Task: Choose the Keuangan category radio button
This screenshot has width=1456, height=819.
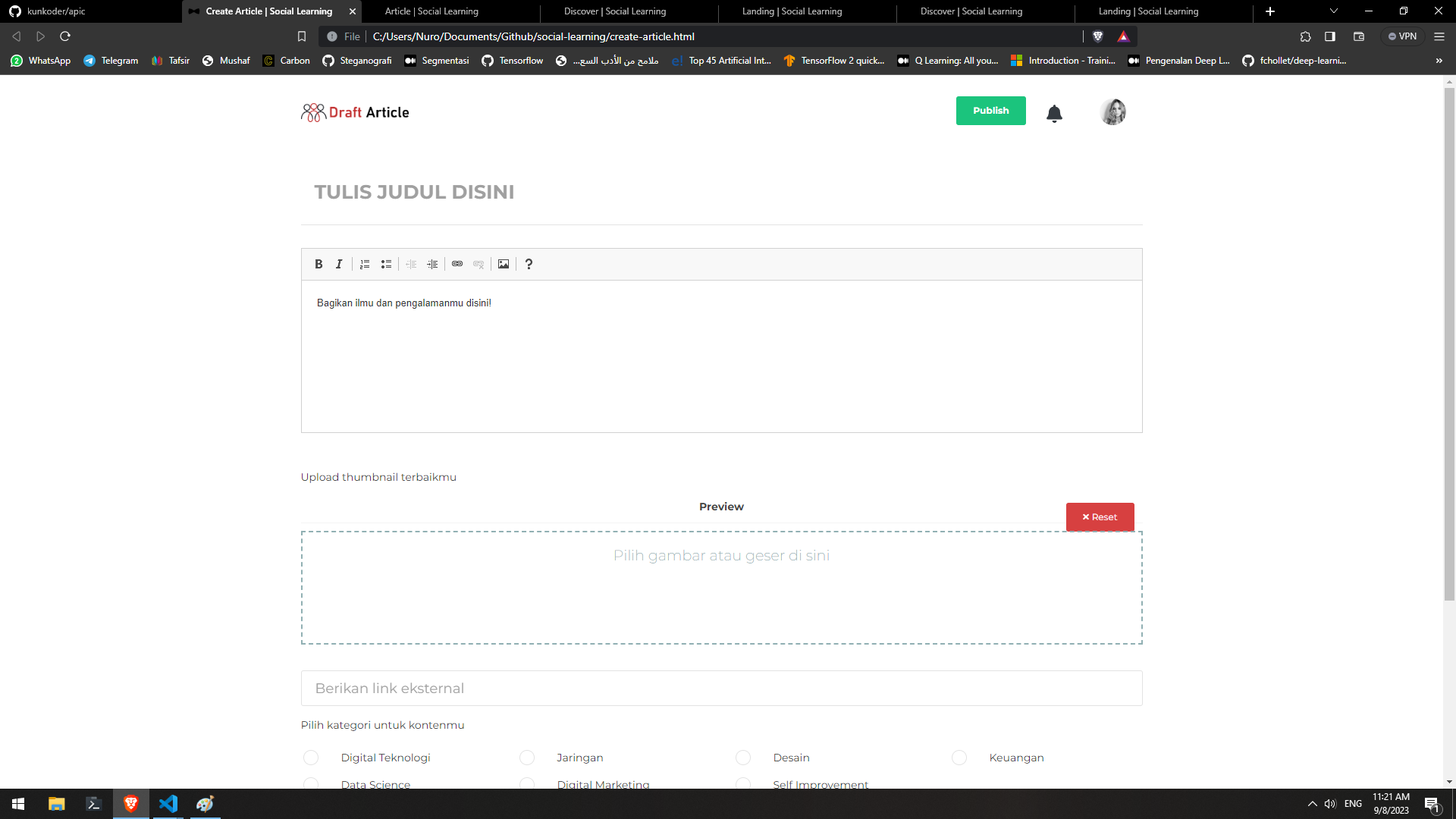Action: click(959, 758)
